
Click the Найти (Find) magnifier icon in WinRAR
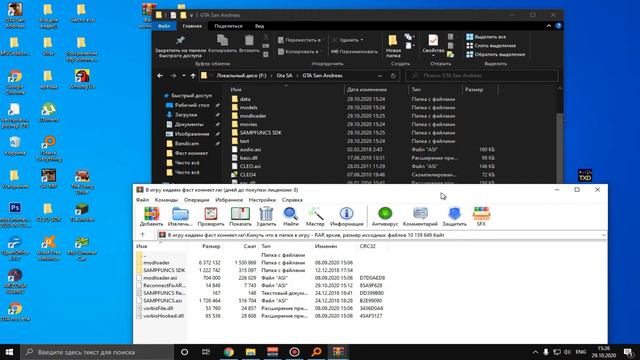pyautogui.click(x=291, y=216)
